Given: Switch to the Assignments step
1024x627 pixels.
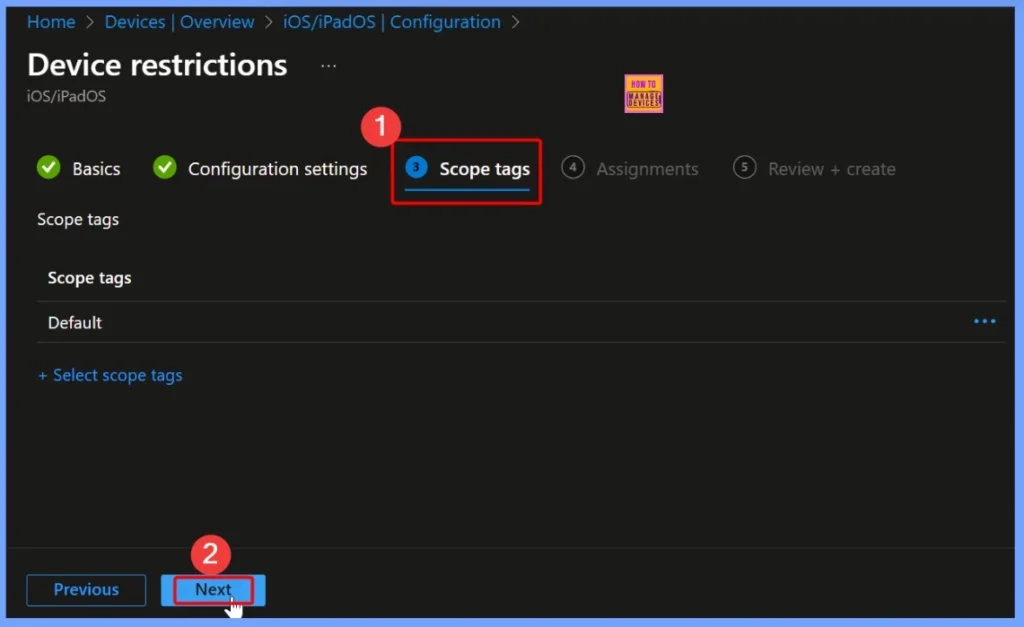Looking at the screenshot, I should [646, 169].
